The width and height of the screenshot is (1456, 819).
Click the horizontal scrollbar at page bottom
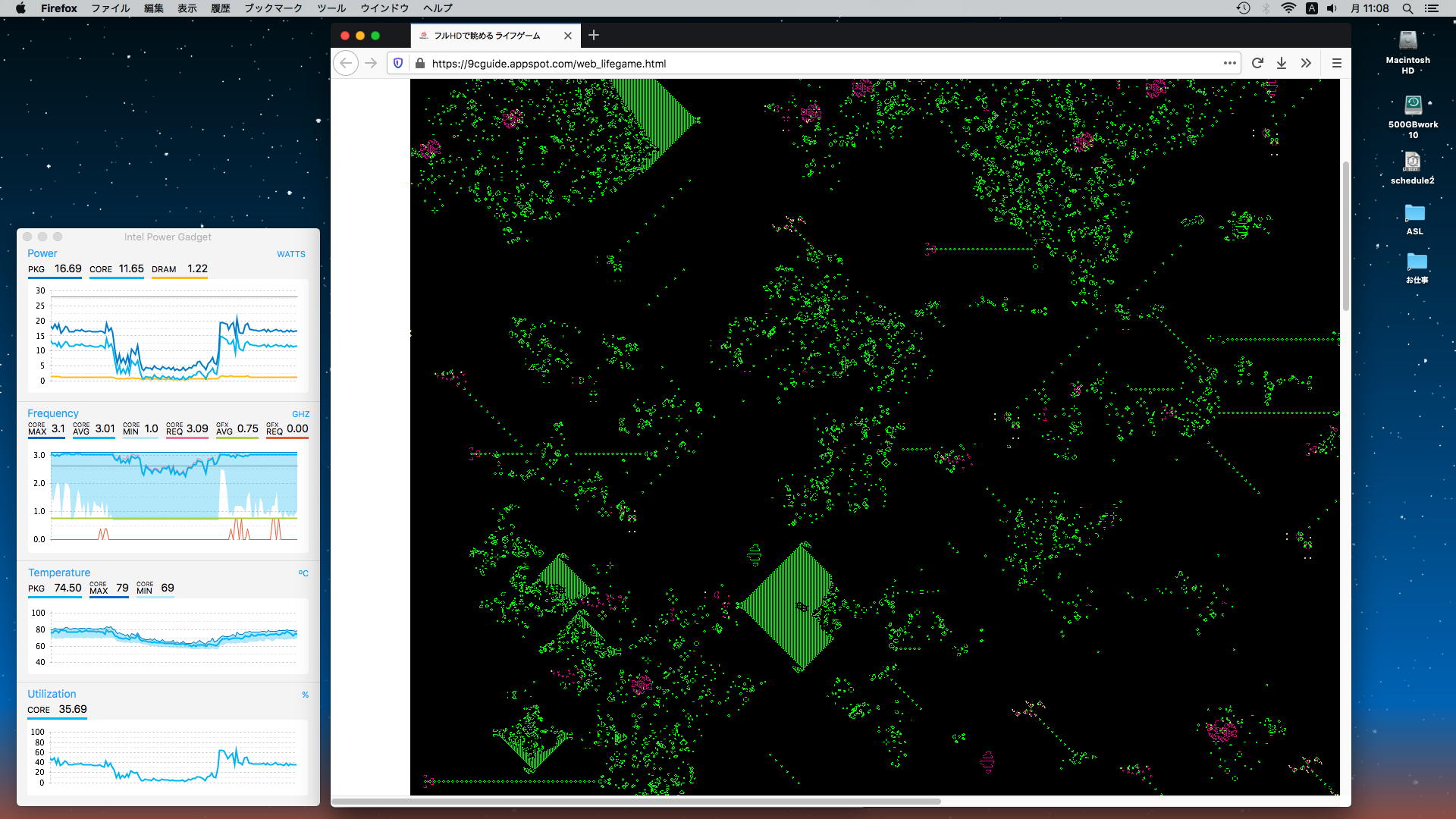(637, 802)
